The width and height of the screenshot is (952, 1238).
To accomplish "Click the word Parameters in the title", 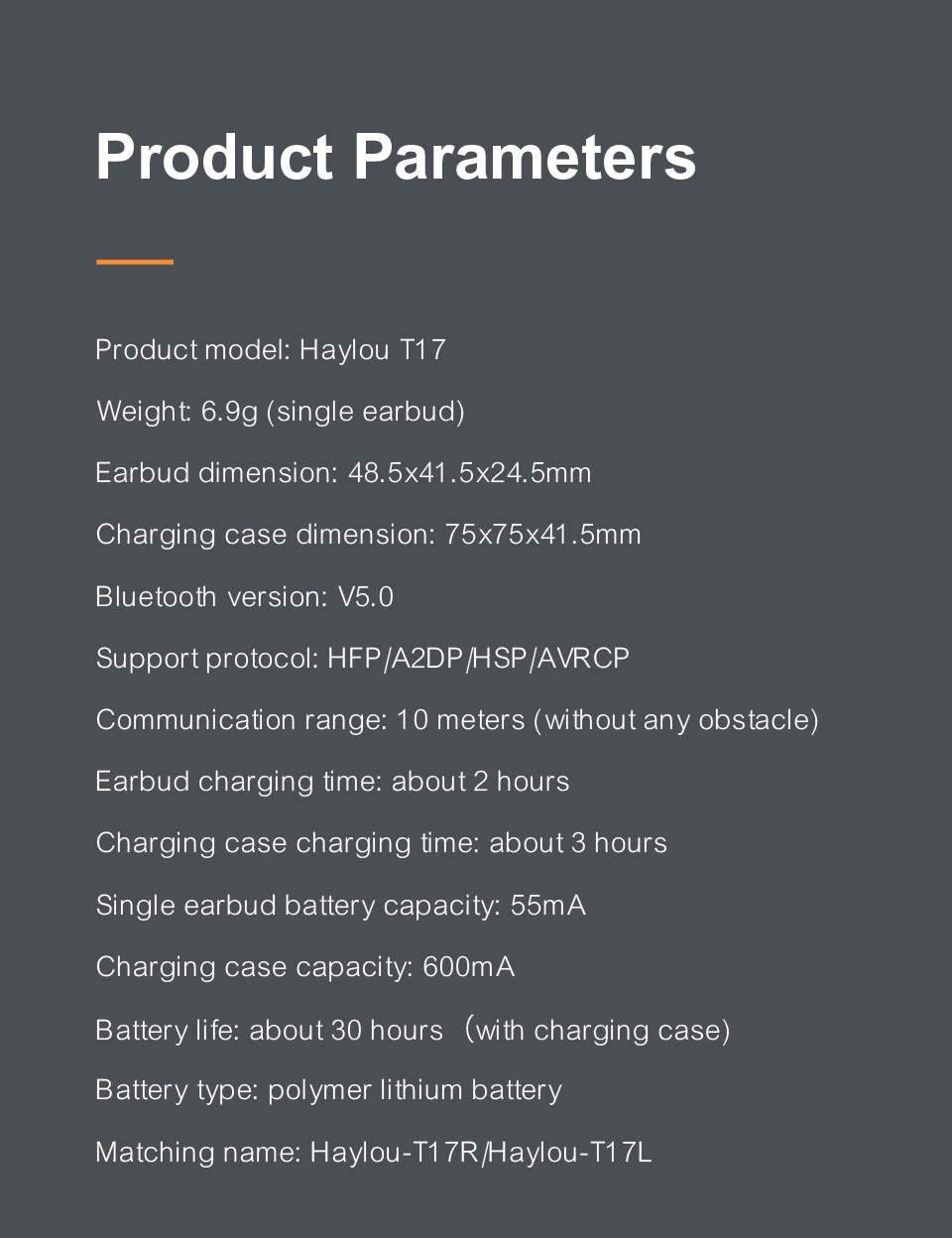I will [525, 157].
